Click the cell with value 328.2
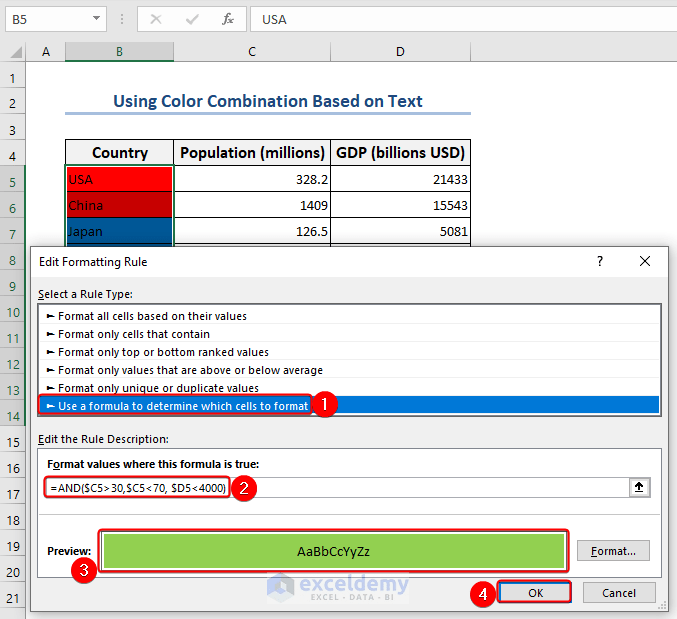 pyautogui.click(x=252, y=179)
